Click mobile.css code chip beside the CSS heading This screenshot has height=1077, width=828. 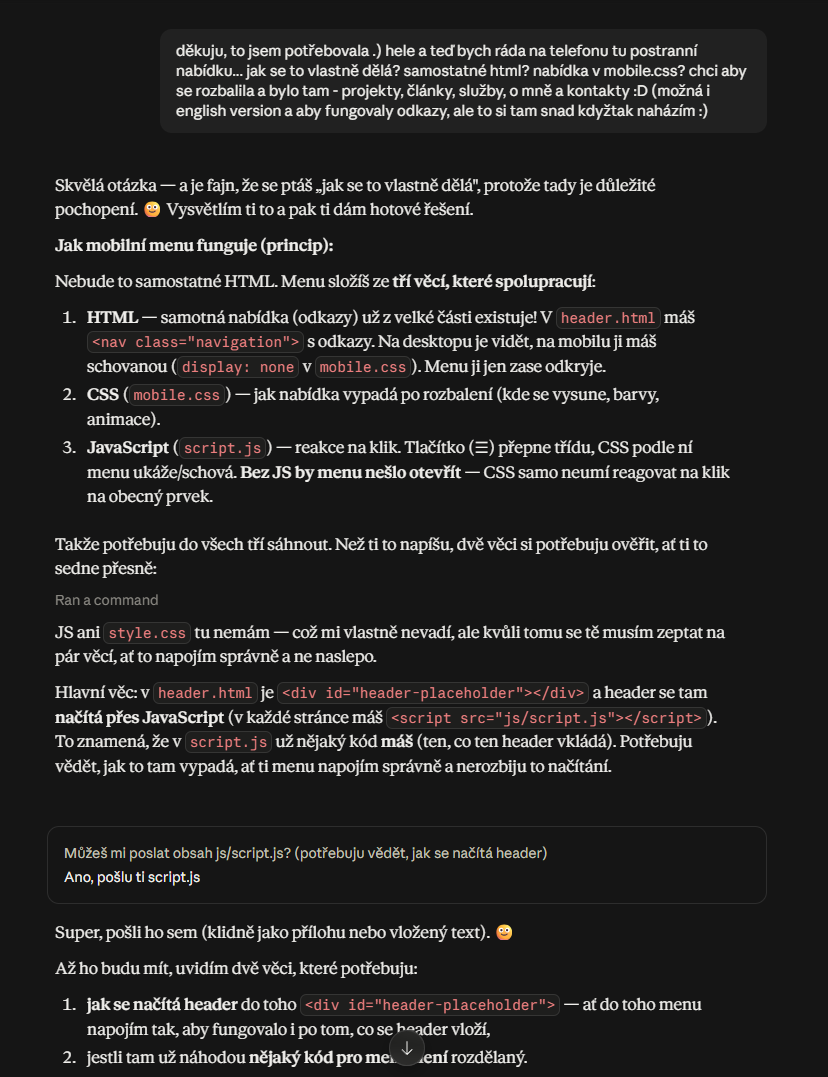[x=177, y=395]
